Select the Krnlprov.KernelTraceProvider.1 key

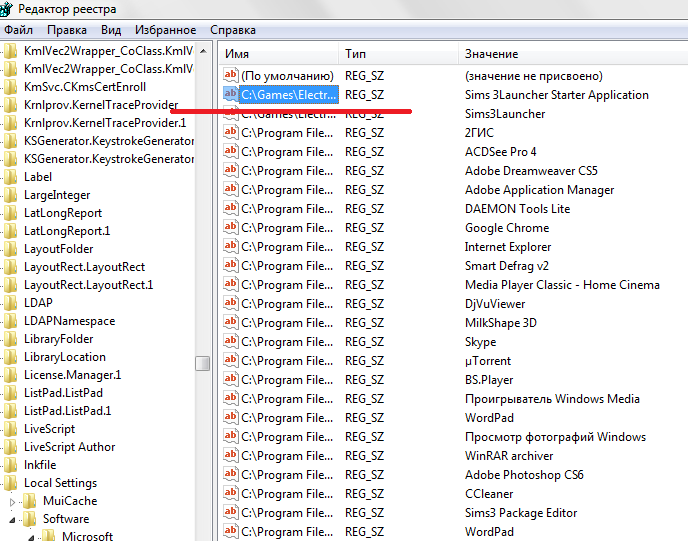[x=105, y=123]
